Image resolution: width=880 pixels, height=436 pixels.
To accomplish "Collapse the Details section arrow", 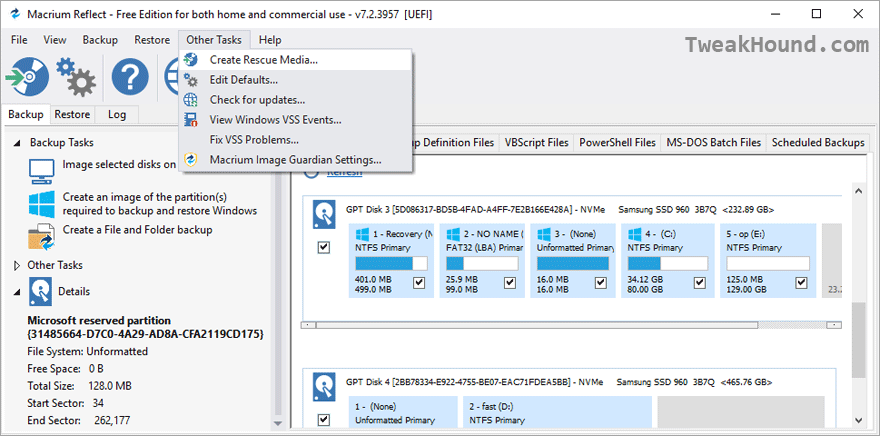I will point(17,292).
